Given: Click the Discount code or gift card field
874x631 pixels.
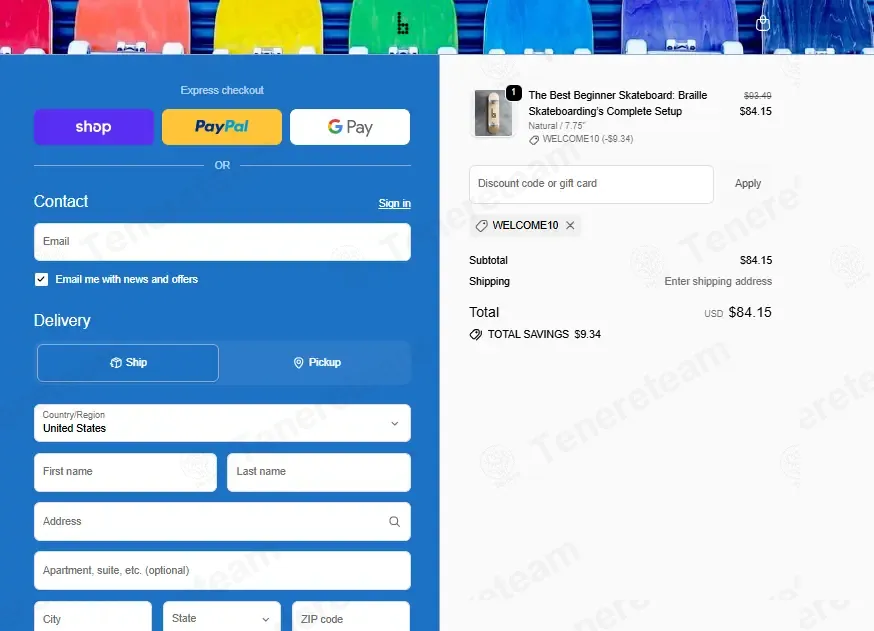Looking at the screenshot, I should (x=591, y=184).
